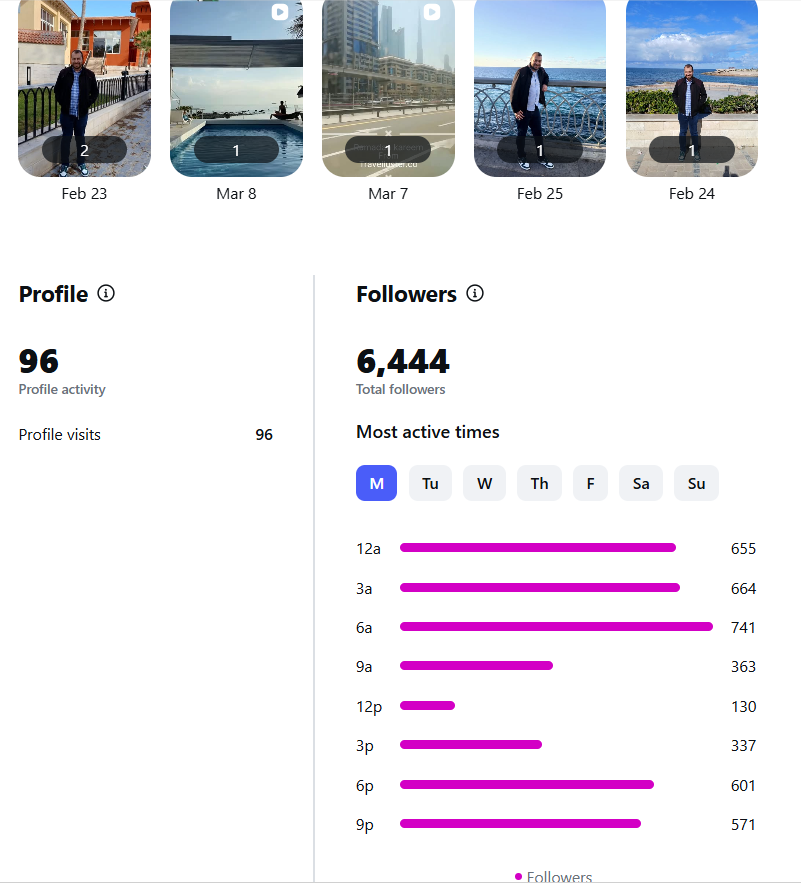The width and height of the screenshot is (801, 883).
Task: Click the reel icon on Mar 7 post
Action: 432,12
